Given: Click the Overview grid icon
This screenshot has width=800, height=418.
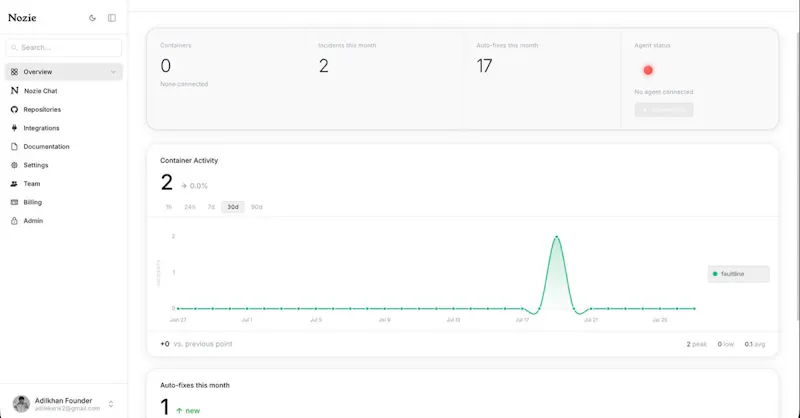Looking at the screenshot, I should pos(14,72).
